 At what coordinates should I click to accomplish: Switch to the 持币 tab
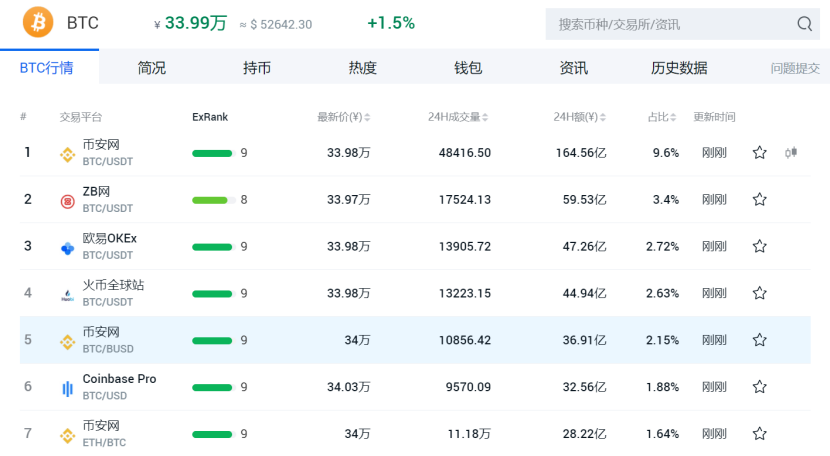(257, 68)
